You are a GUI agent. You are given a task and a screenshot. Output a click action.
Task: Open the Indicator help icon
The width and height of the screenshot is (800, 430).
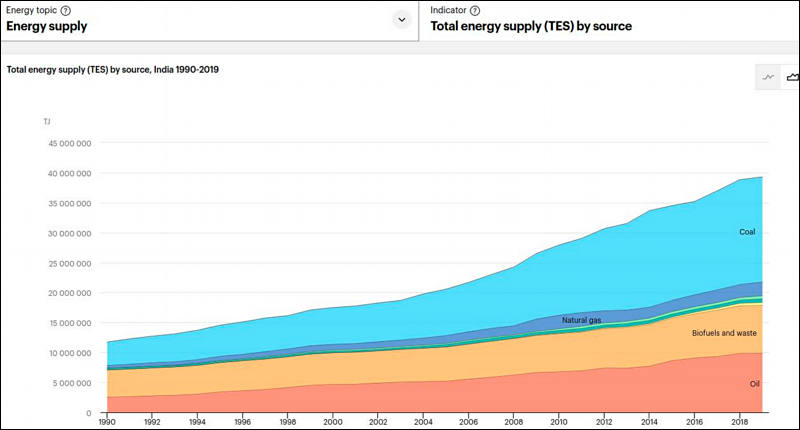pos(475,10)
